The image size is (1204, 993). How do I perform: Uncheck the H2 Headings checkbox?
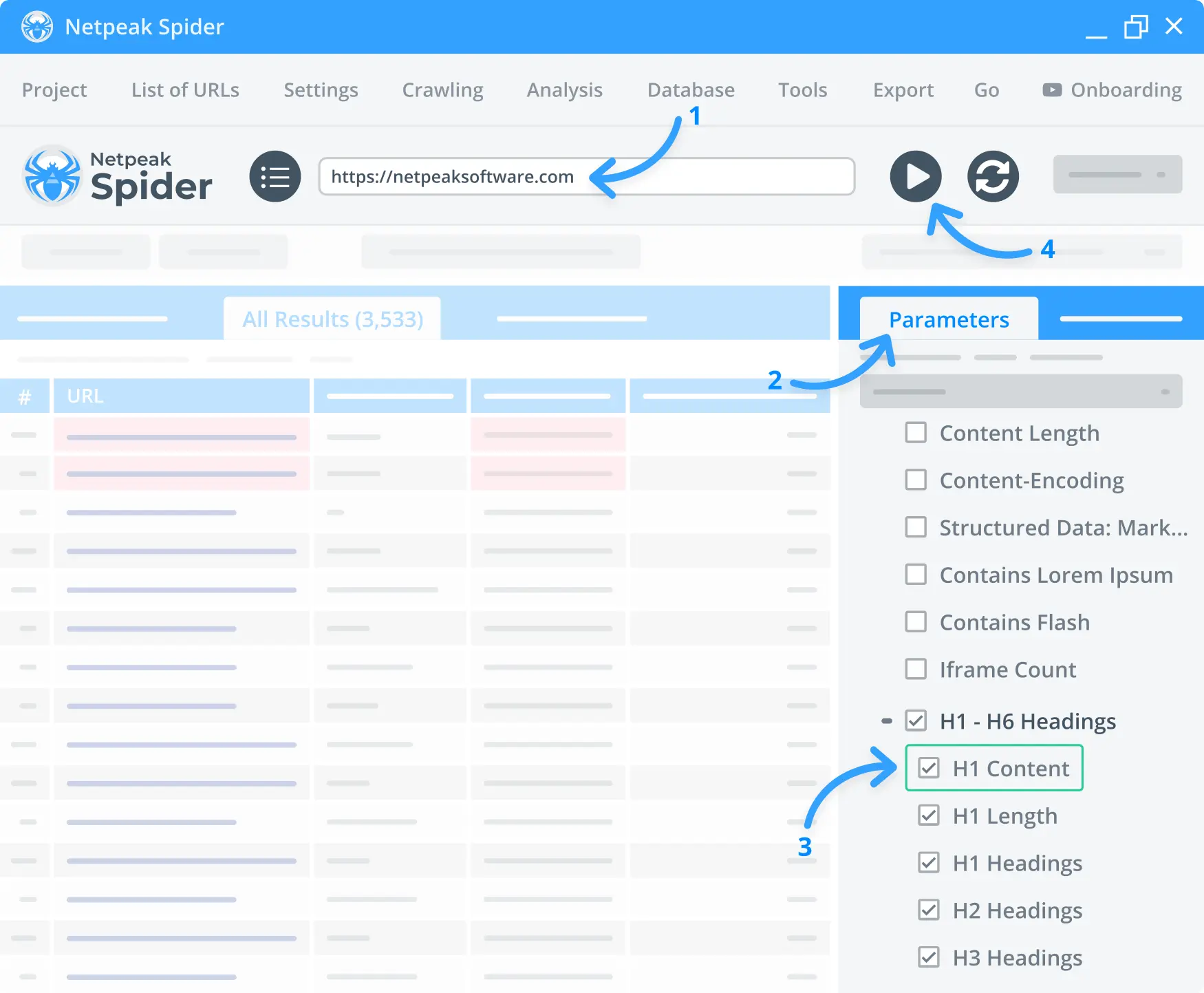coord(929,910)
